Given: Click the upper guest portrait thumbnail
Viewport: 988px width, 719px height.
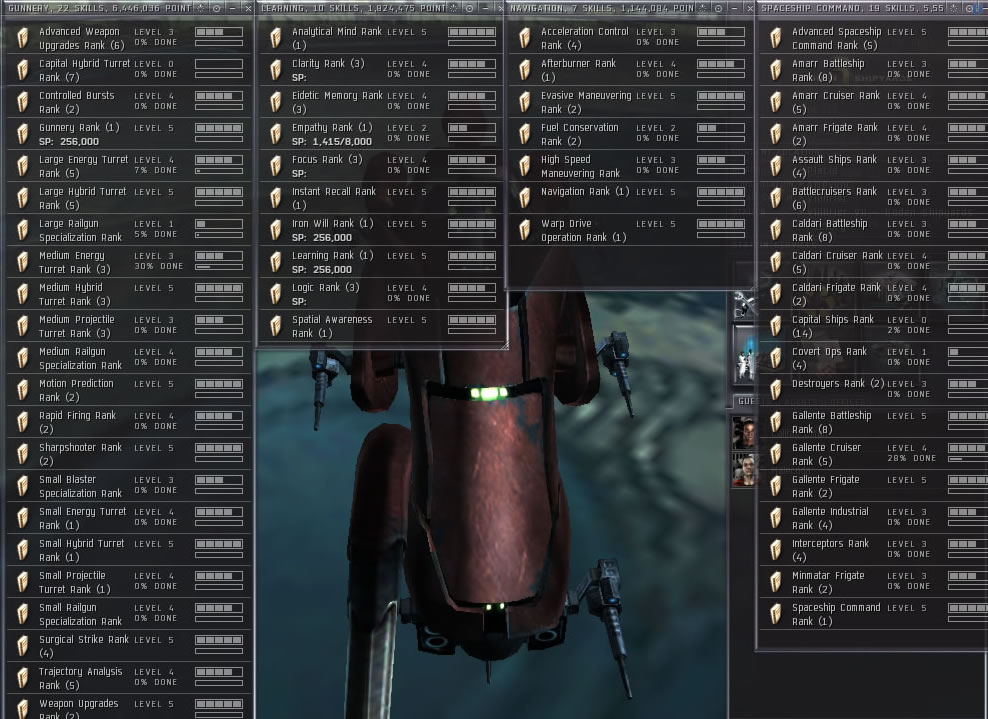Looking at the screenshot, I should pos(744,433).
